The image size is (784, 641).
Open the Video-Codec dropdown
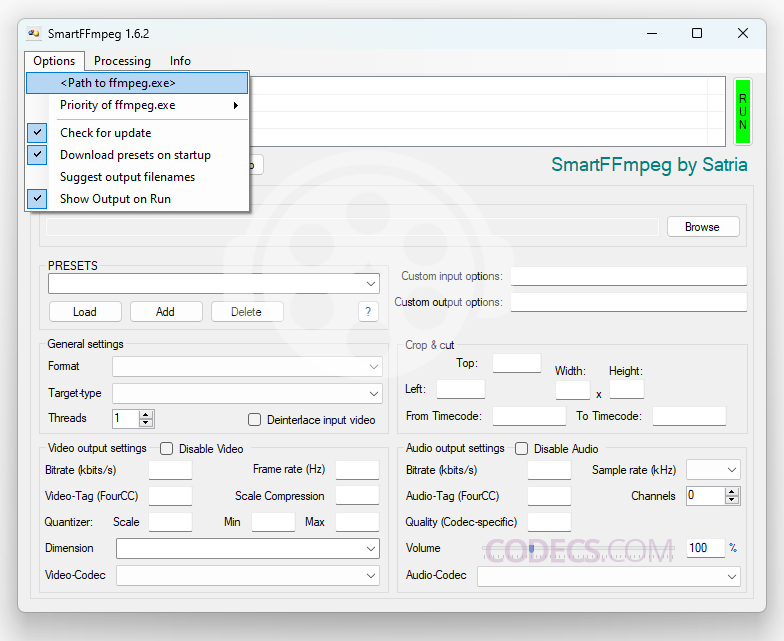(x=370, y=576)
